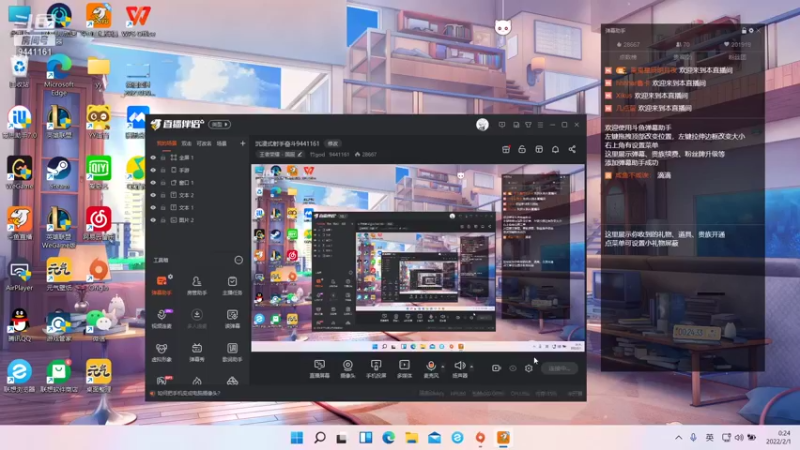Add a new scene with the plus button
The image size is (800, 450).
pos(242,144)
